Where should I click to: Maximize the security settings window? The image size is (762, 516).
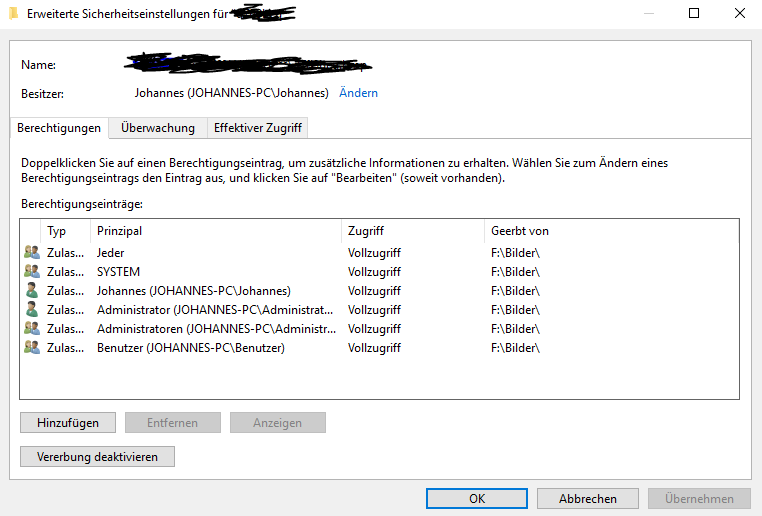(694, 13)
